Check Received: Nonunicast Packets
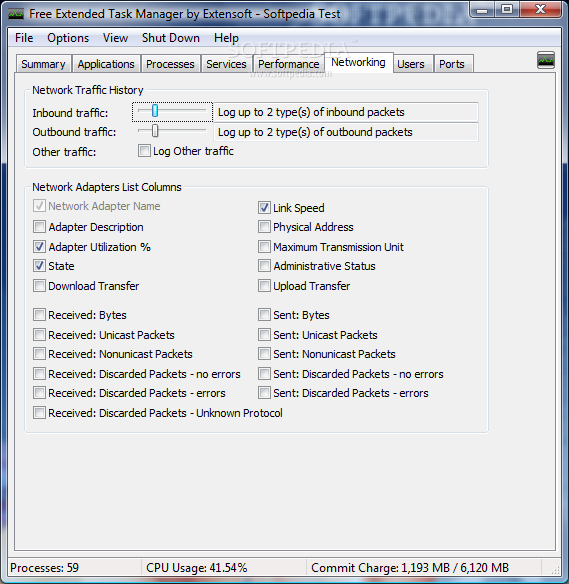The height and width of the screenshot is (584, 569). tap(39, 353)
